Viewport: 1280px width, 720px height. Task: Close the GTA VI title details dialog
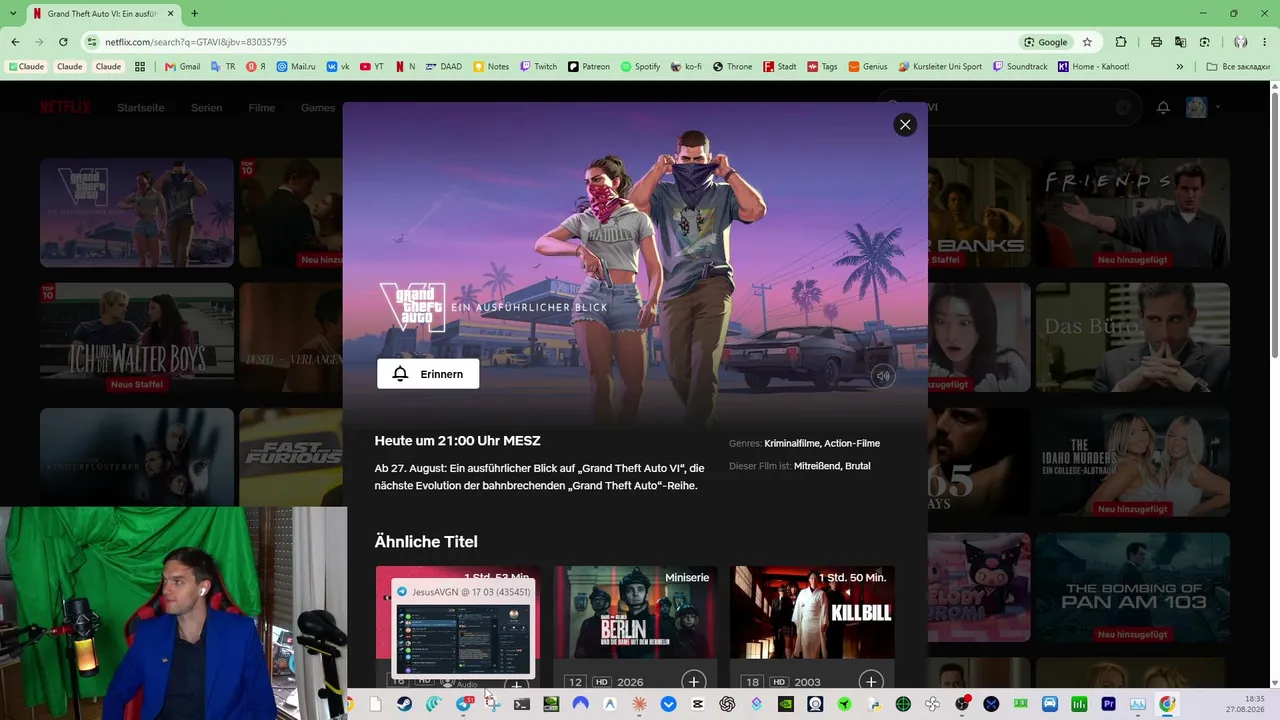[905, 125]
